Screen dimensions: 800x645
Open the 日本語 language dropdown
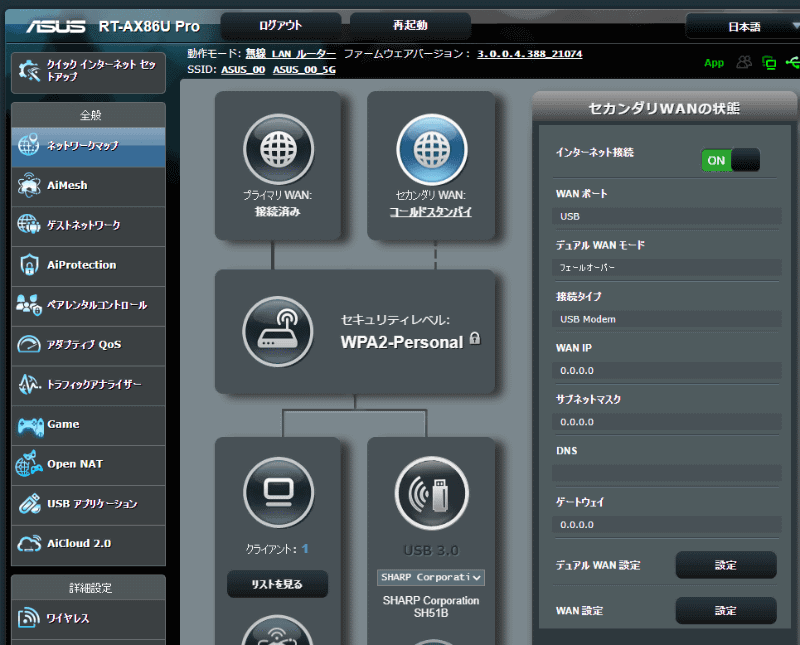[744, 27]
